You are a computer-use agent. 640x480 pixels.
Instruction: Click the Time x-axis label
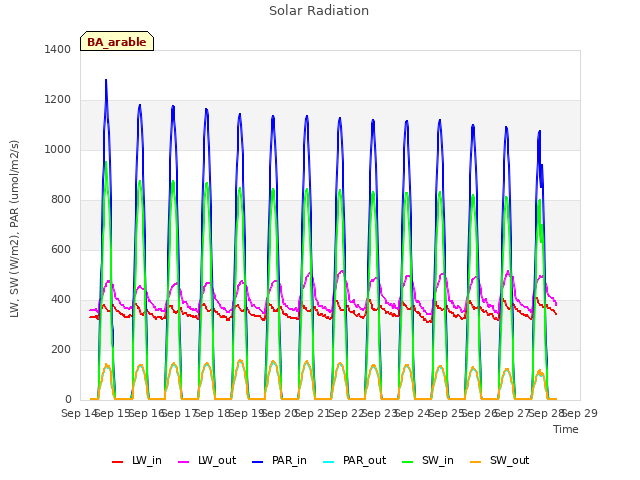pyautogui.click(x=566, y=429)
